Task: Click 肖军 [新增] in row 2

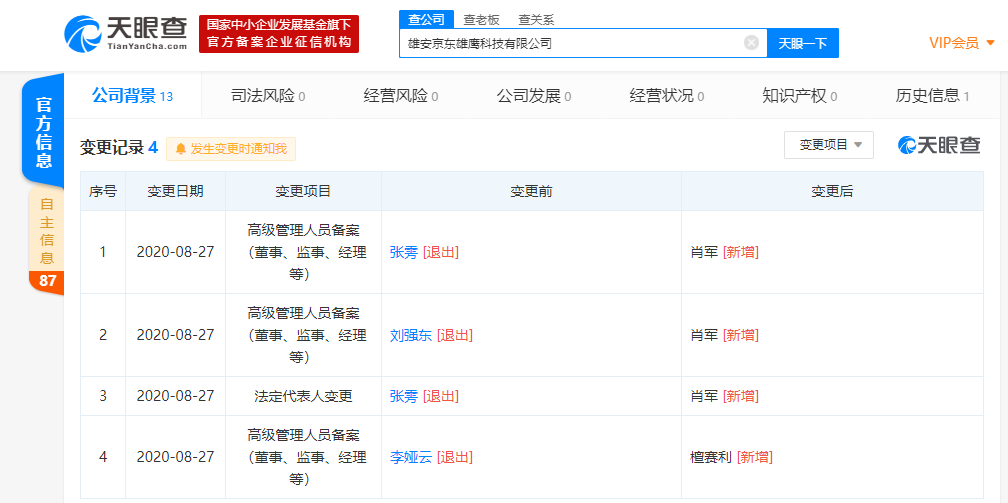Action: 724,335
